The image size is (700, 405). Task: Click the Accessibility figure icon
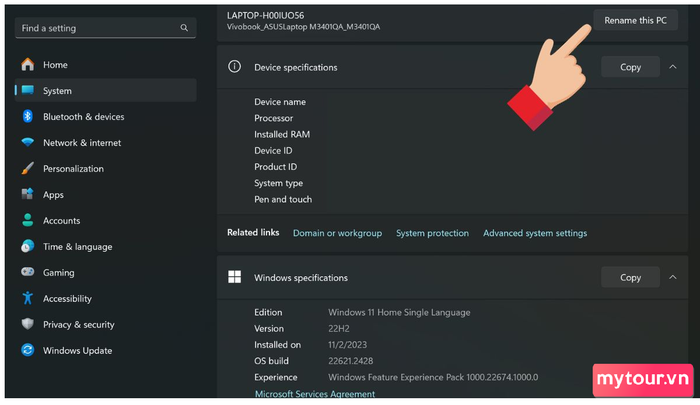point(28,298)
